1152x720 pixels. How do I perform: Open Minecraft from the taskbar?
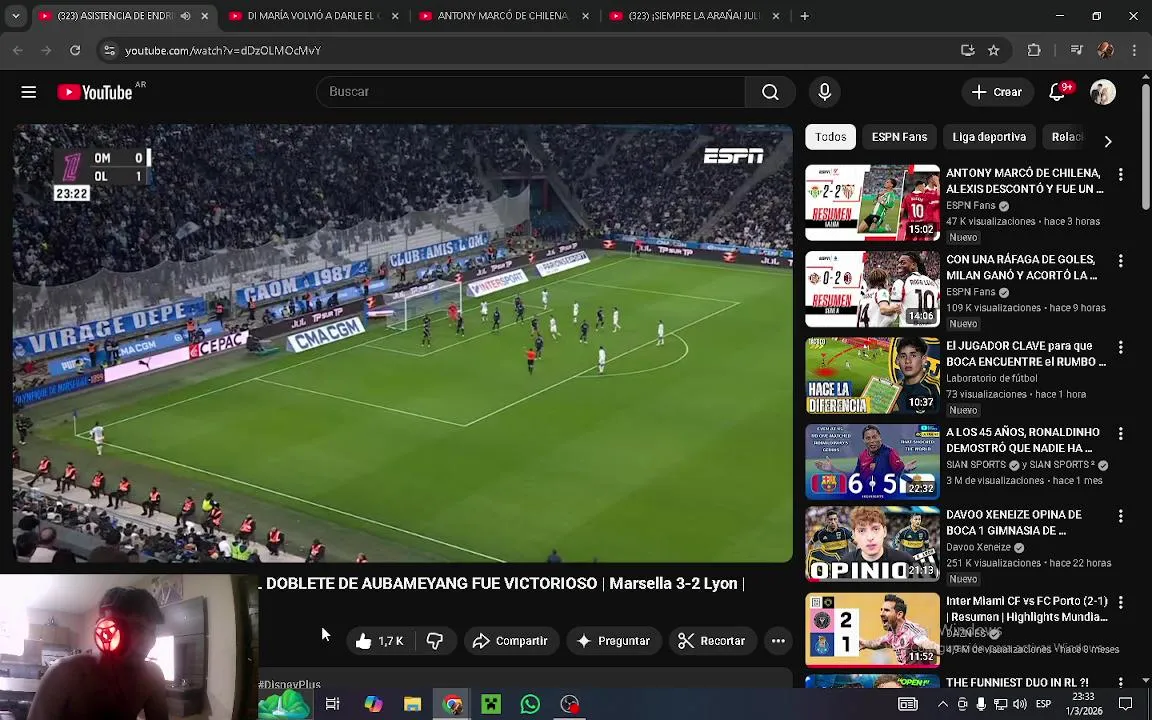pos(491,704)
